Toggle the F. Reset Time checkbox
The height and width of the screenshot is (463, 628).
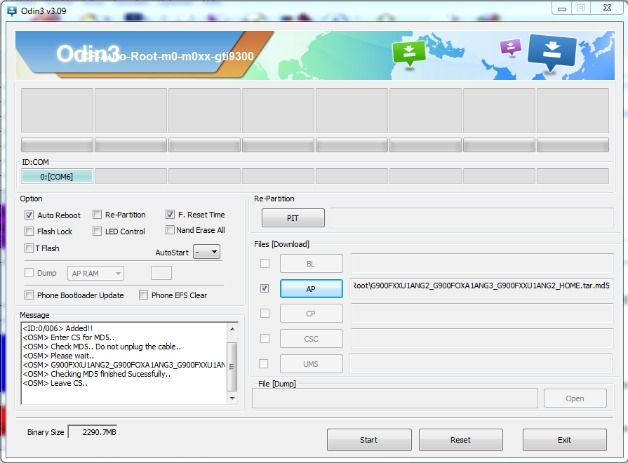(170, 214)
